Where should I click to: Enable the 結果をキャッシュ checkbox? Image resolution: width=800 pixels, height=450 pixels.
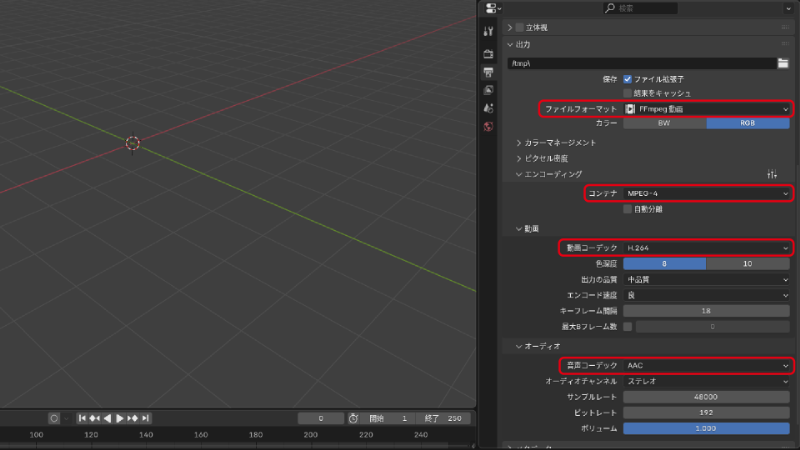628,93
